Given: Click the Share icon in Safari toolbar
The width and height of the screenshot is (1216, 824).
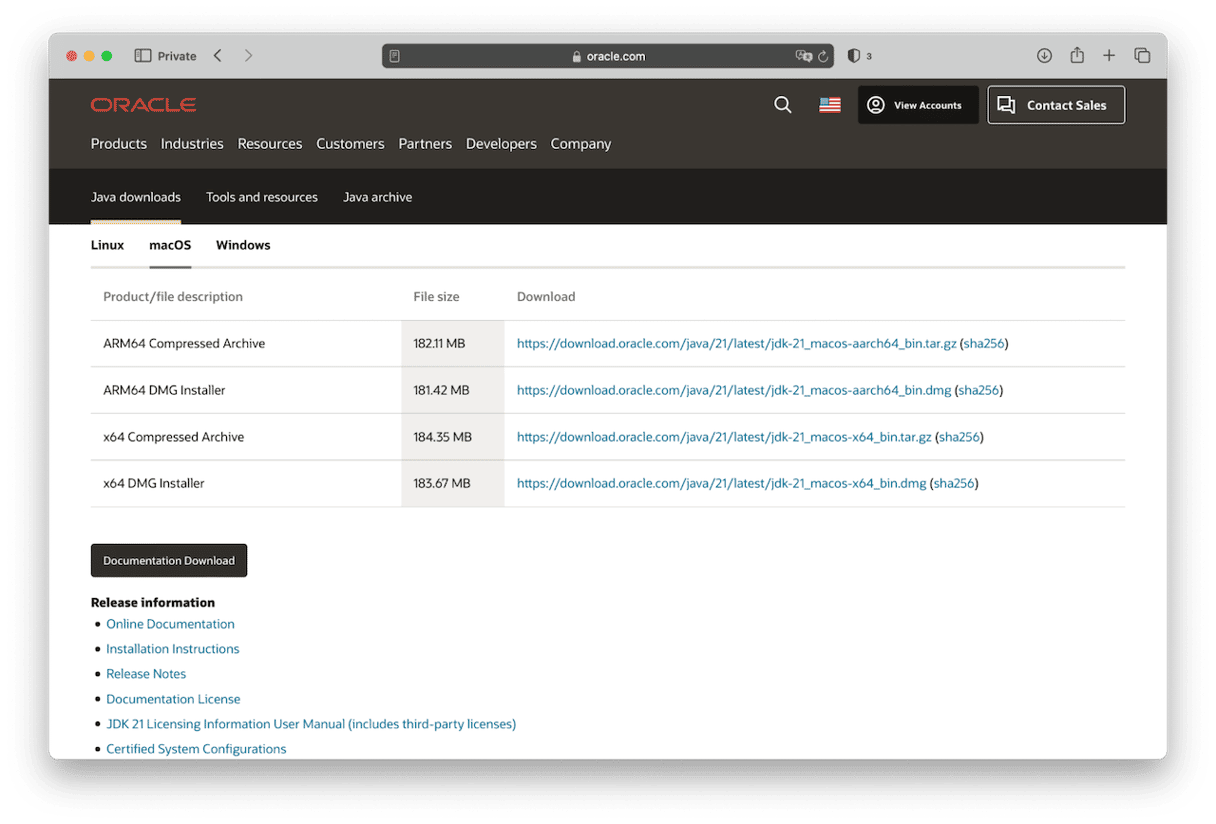Looking at the screenshot, I should tap(1077, 56).
